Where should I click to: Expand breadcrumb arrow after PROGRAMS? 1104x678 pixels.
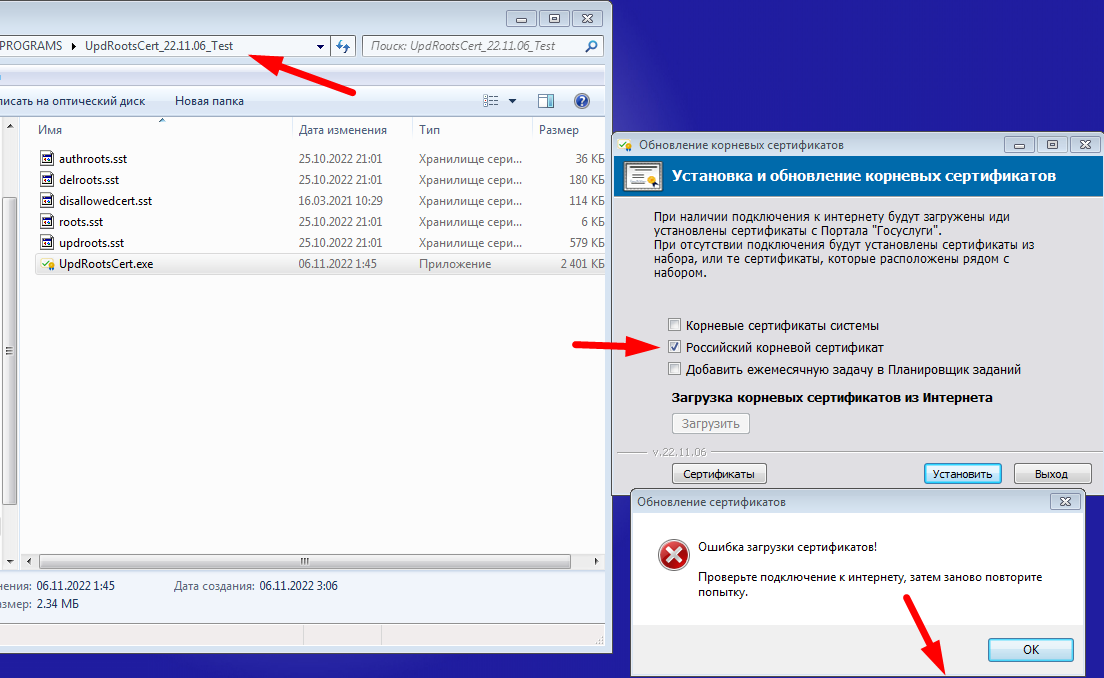coord(73,46)
